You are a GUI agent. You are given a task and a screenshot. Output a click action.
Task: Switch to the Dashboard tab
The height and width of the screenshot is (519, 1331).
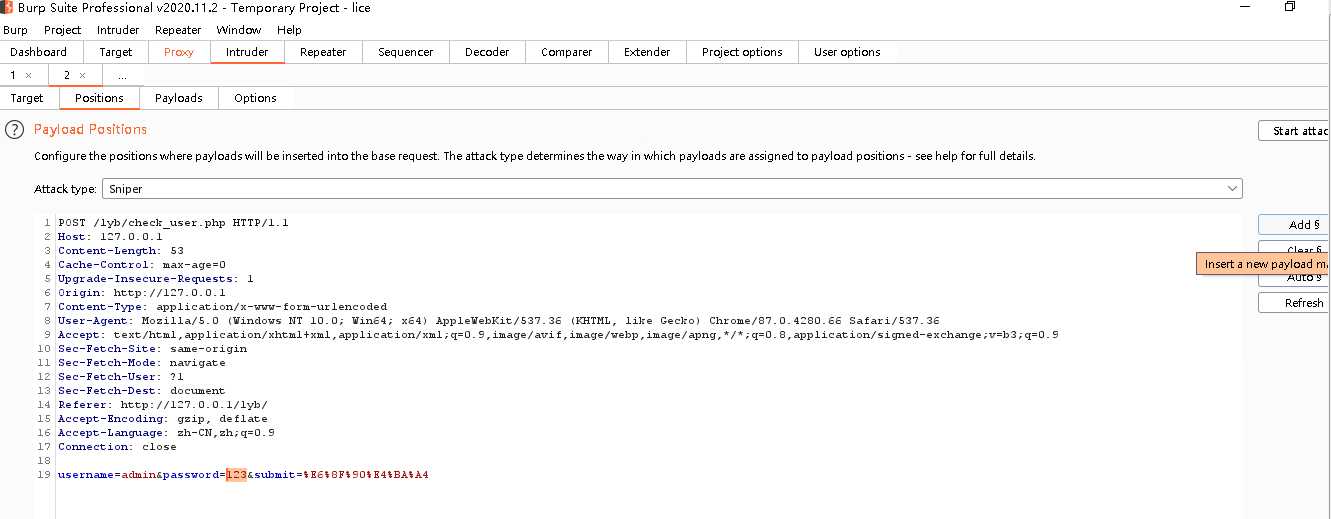39,52
